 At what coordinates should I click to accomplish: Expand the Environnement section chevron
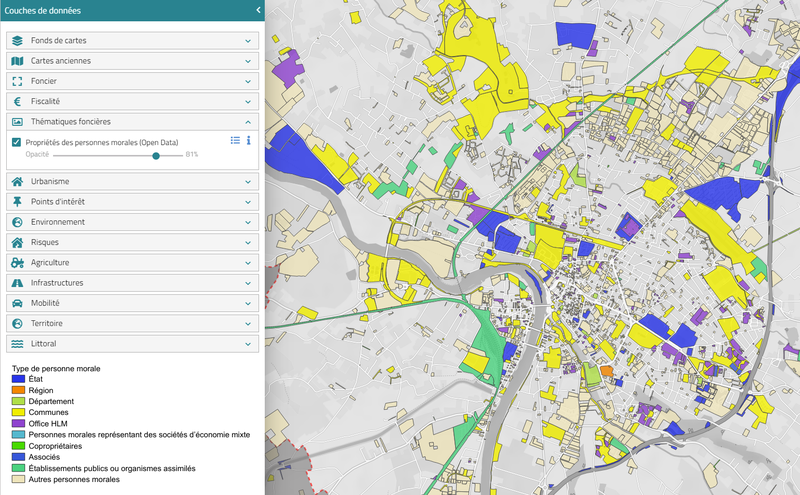248,222
